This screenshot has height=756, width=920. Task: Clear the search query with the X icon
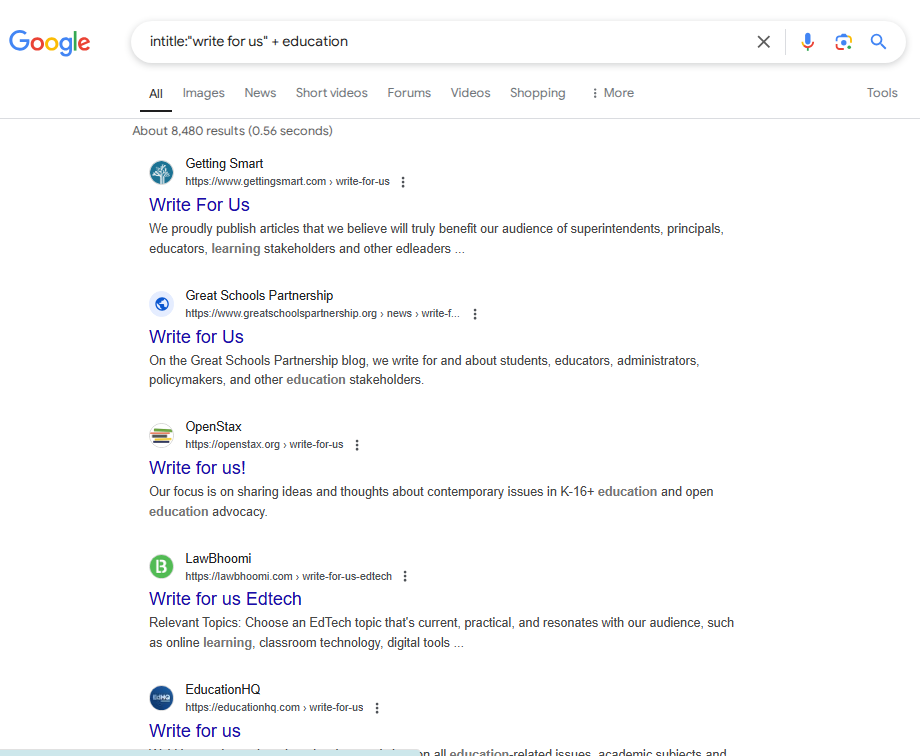763,42
